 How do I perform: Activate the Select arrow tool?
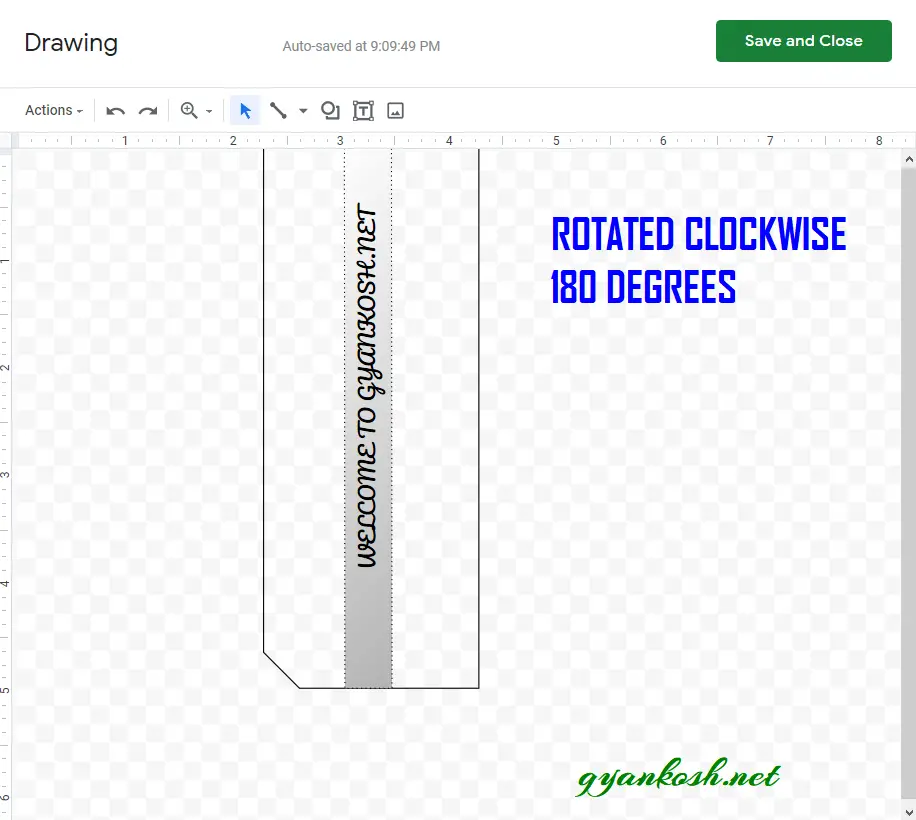coord(245,110)
